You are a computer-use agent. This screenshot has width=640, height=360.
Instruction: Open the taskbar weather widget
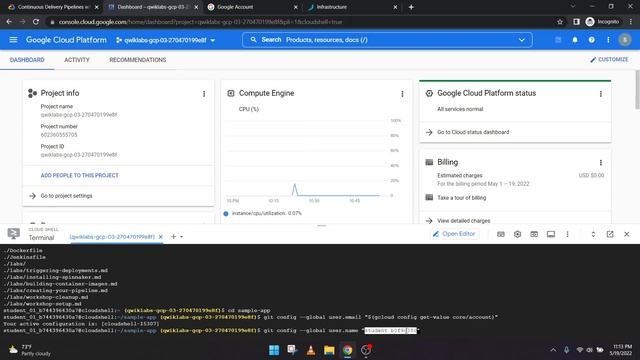coord(30,350)
